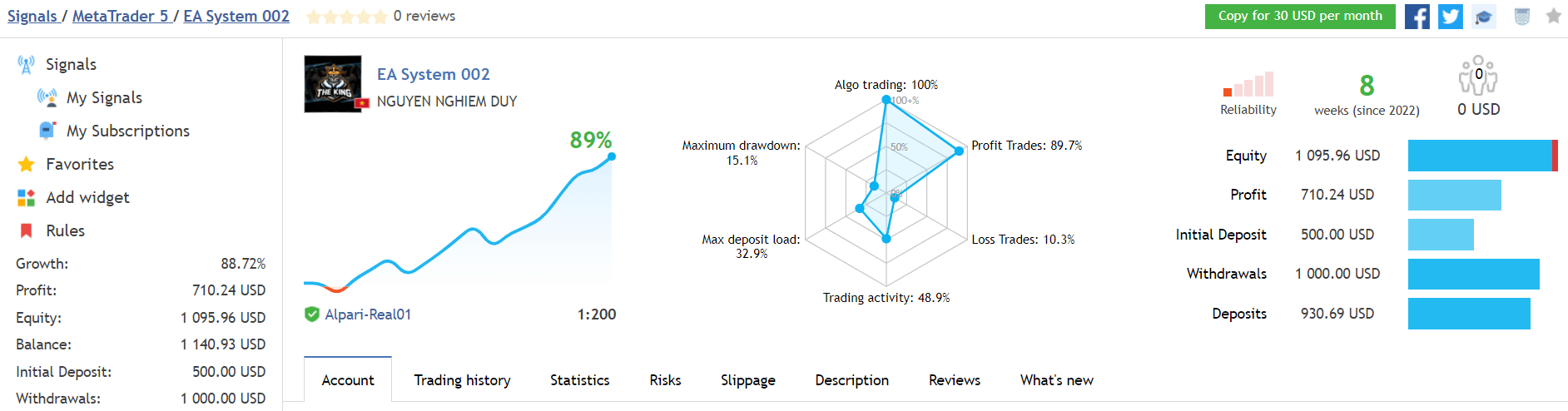Show the Slippage tab
This screenshot has height=411, width=1568.
pyautogui.click(x=748, y=380)
